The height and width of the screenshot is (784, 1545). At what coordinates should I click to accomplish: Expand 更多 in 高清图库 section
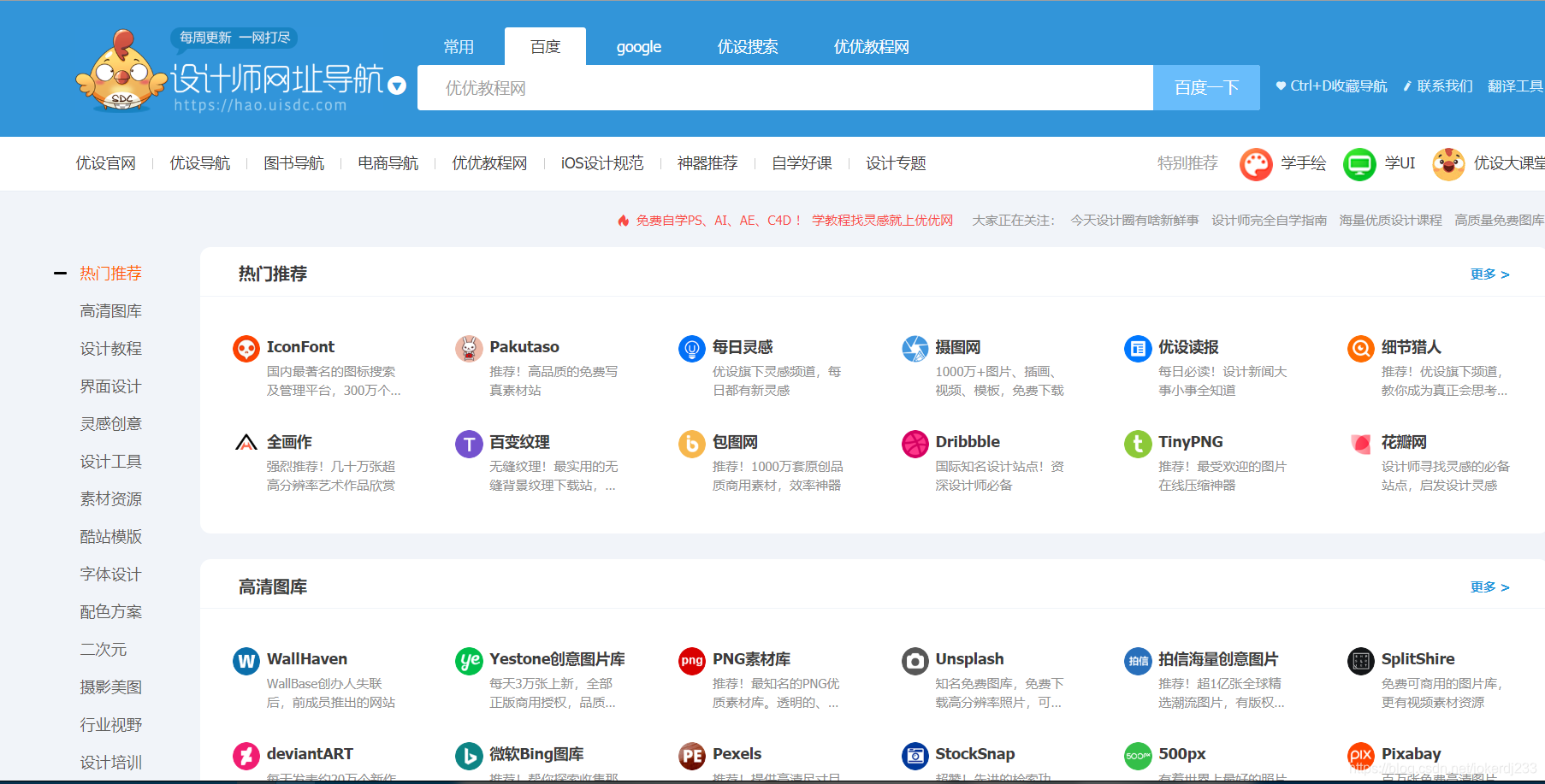coord(1489,587)
